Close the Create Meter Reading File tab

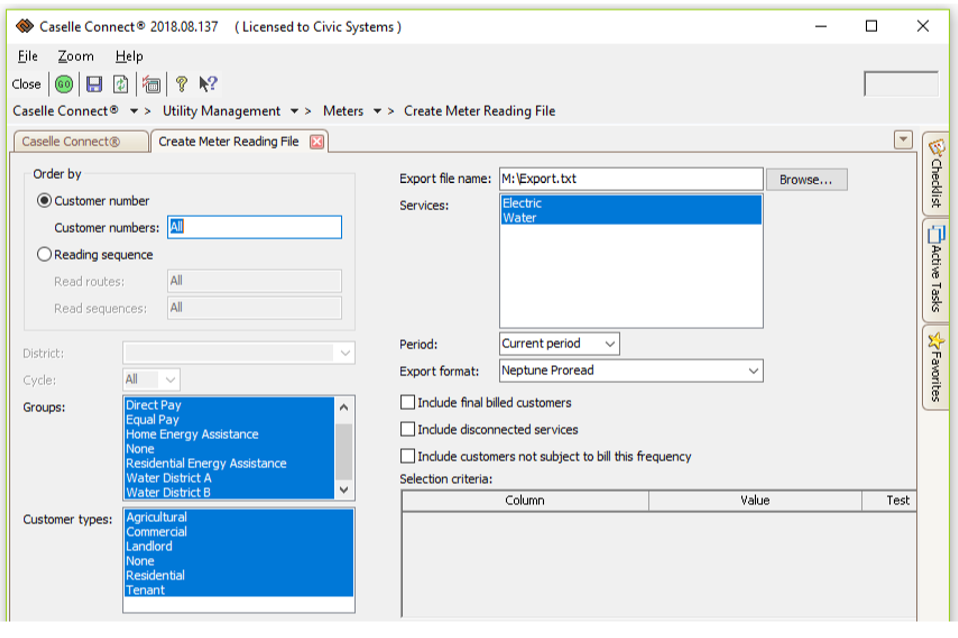(x=316, y=142)
